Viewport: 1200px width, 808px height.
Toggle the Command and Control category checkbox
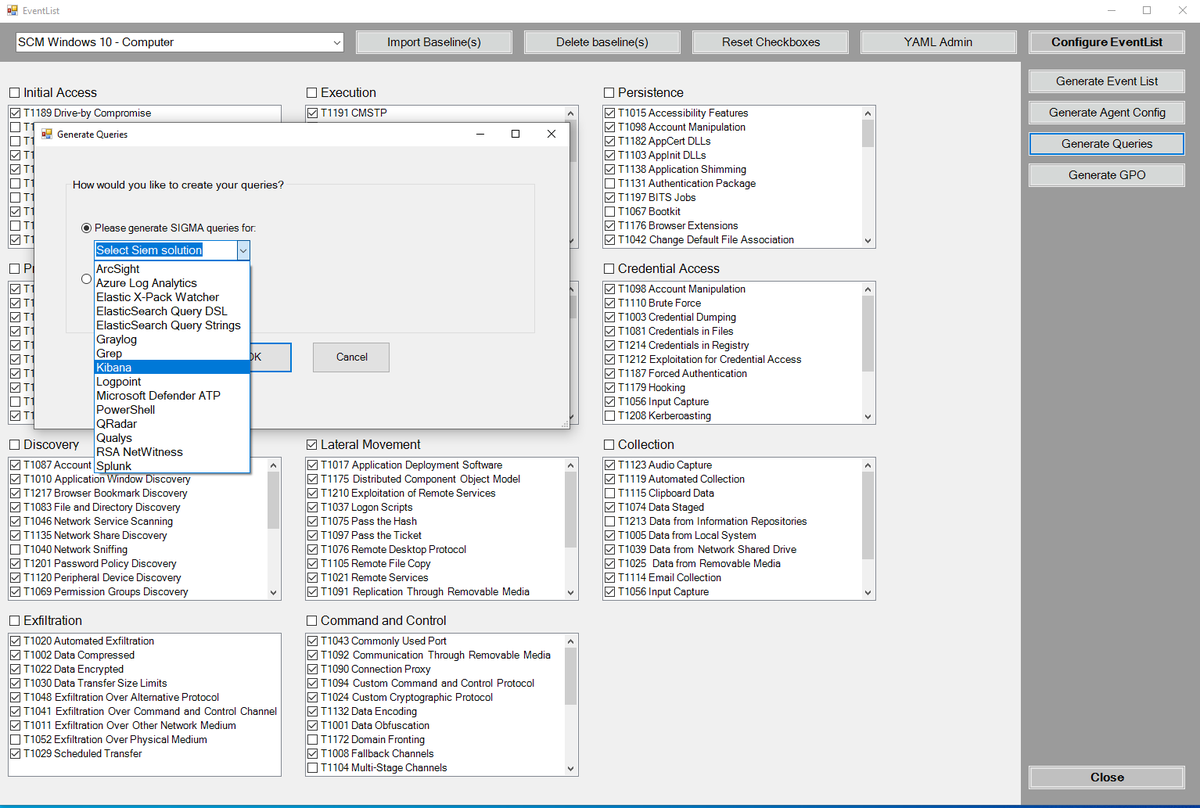pyautogui.click(x=312, y=620)
